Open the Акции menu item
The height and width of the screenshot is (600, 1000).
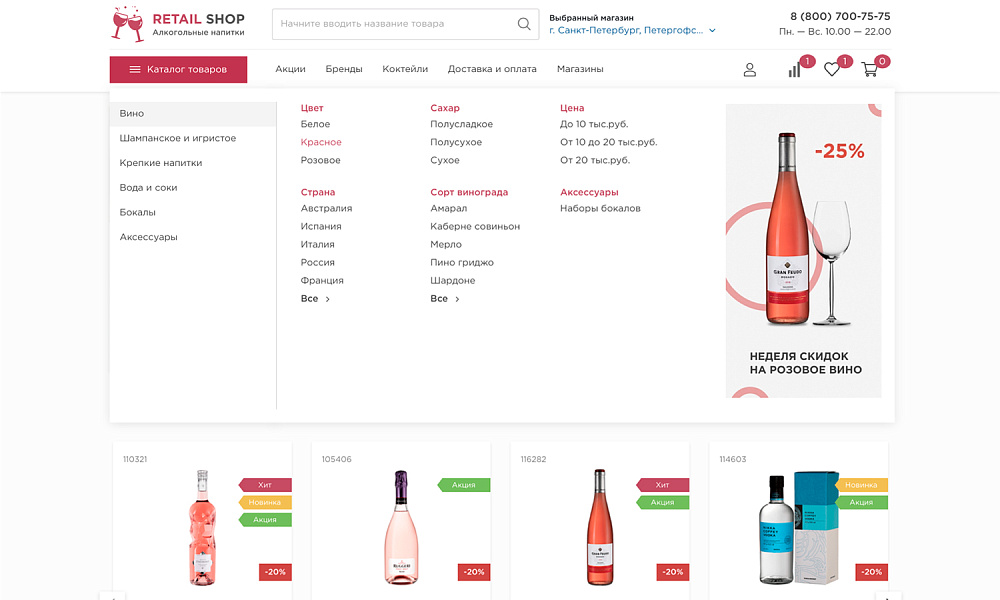[x=290, y=70]
